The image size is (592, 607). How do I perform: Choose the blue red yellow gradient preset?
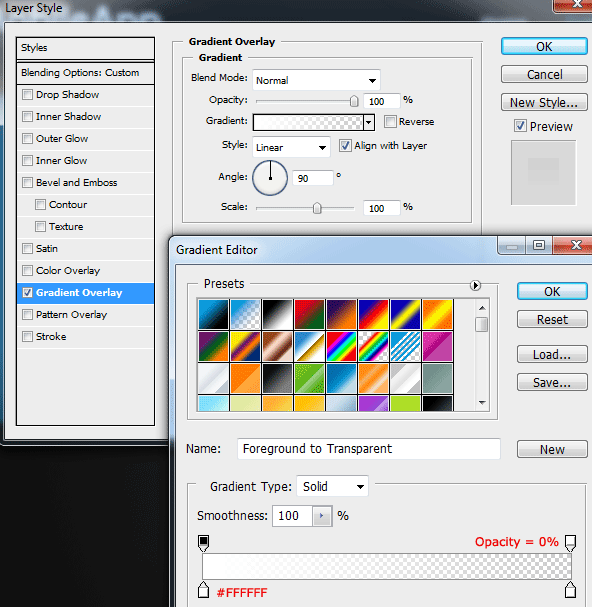click(373, 314)
